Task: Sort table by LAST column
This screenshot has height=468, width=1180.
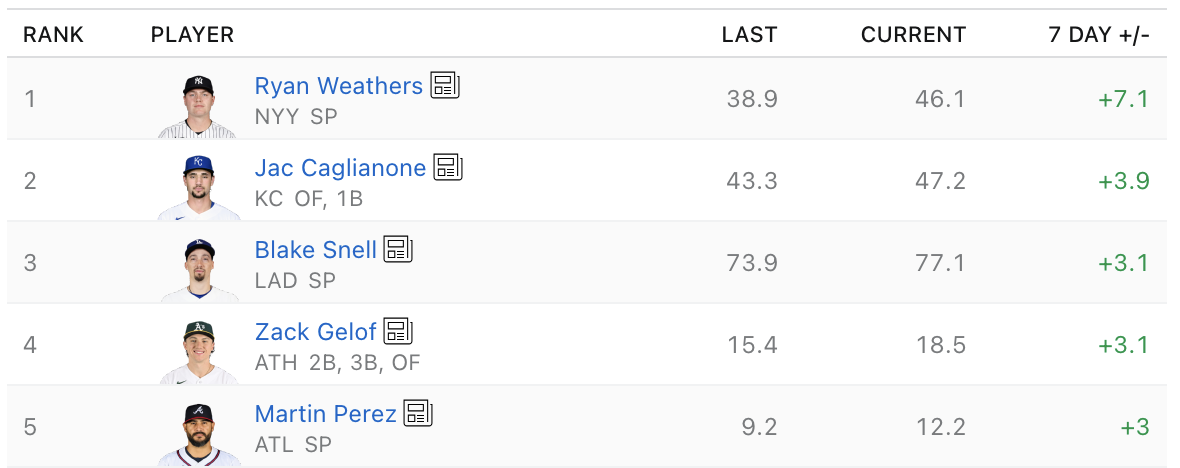Action: 750,35
